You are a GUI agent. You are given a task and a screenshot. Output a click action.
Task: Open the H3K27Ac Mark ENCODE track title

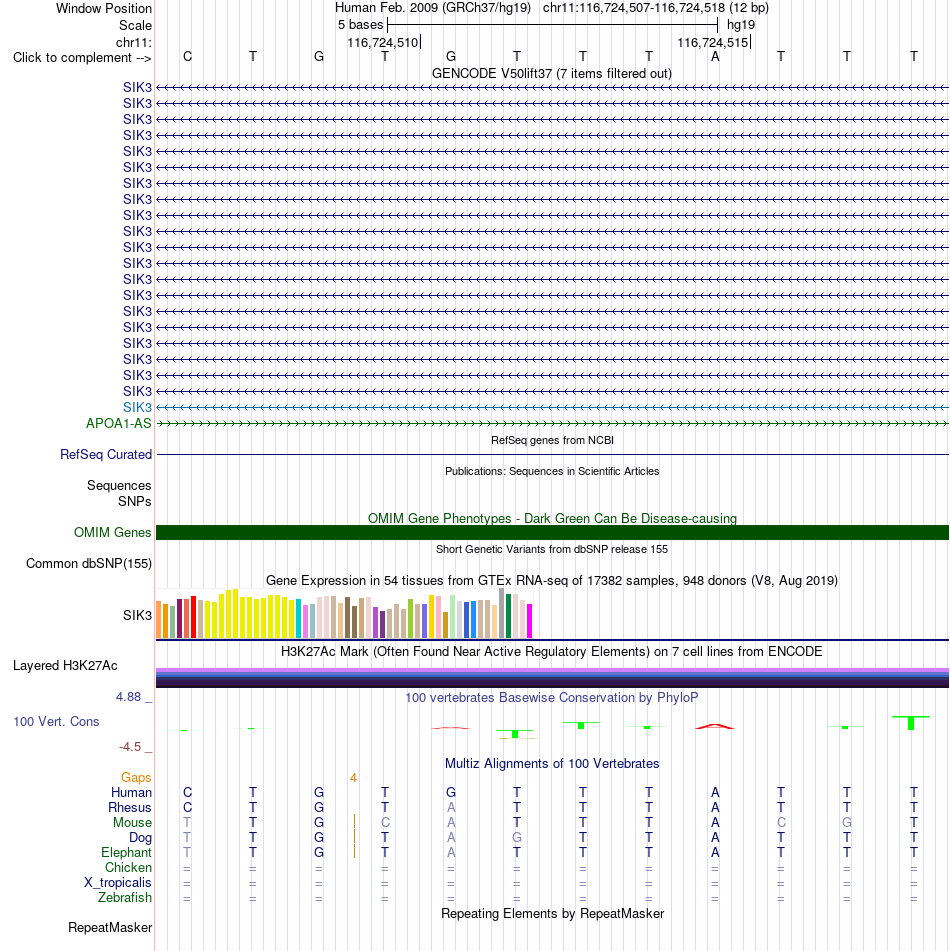[552, 651]
